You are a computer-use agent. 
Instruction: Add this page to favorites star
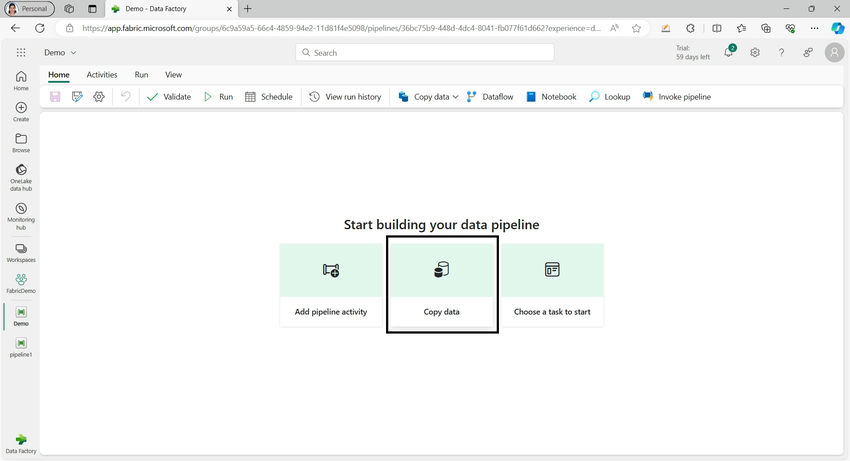(x=636, y=28)
